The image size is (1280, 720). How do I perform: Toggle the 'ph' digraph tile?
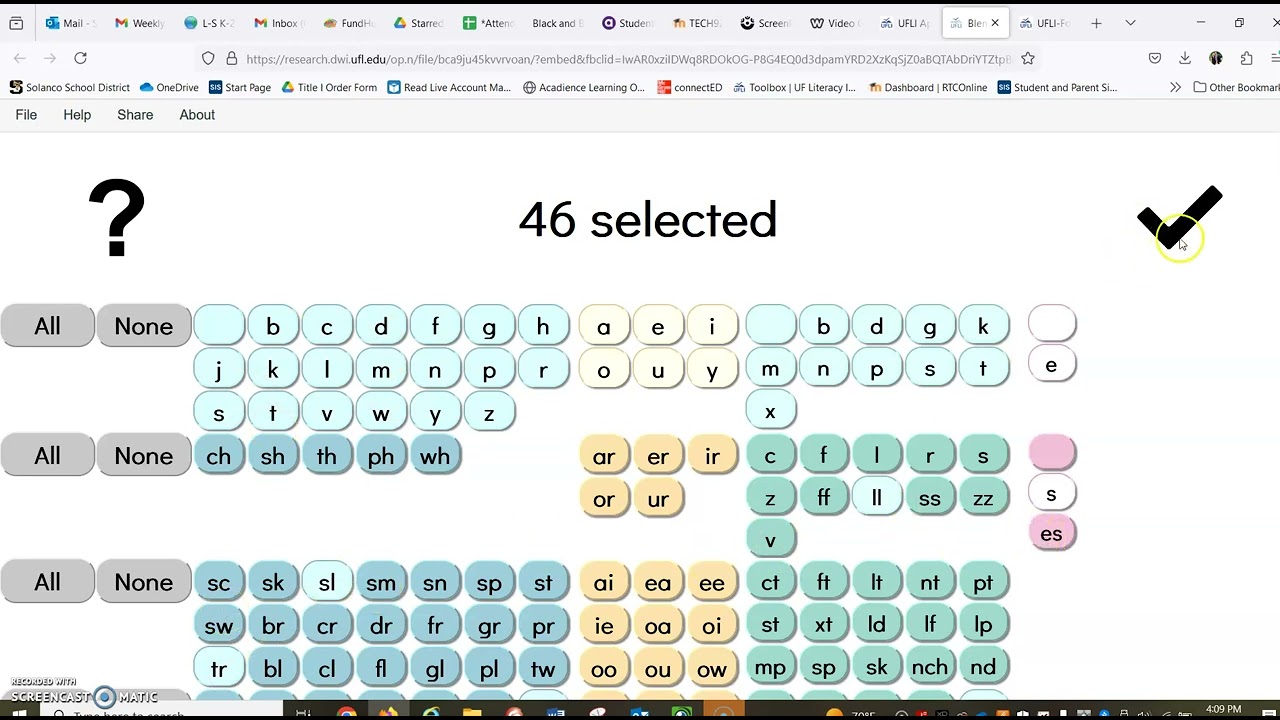381,456
